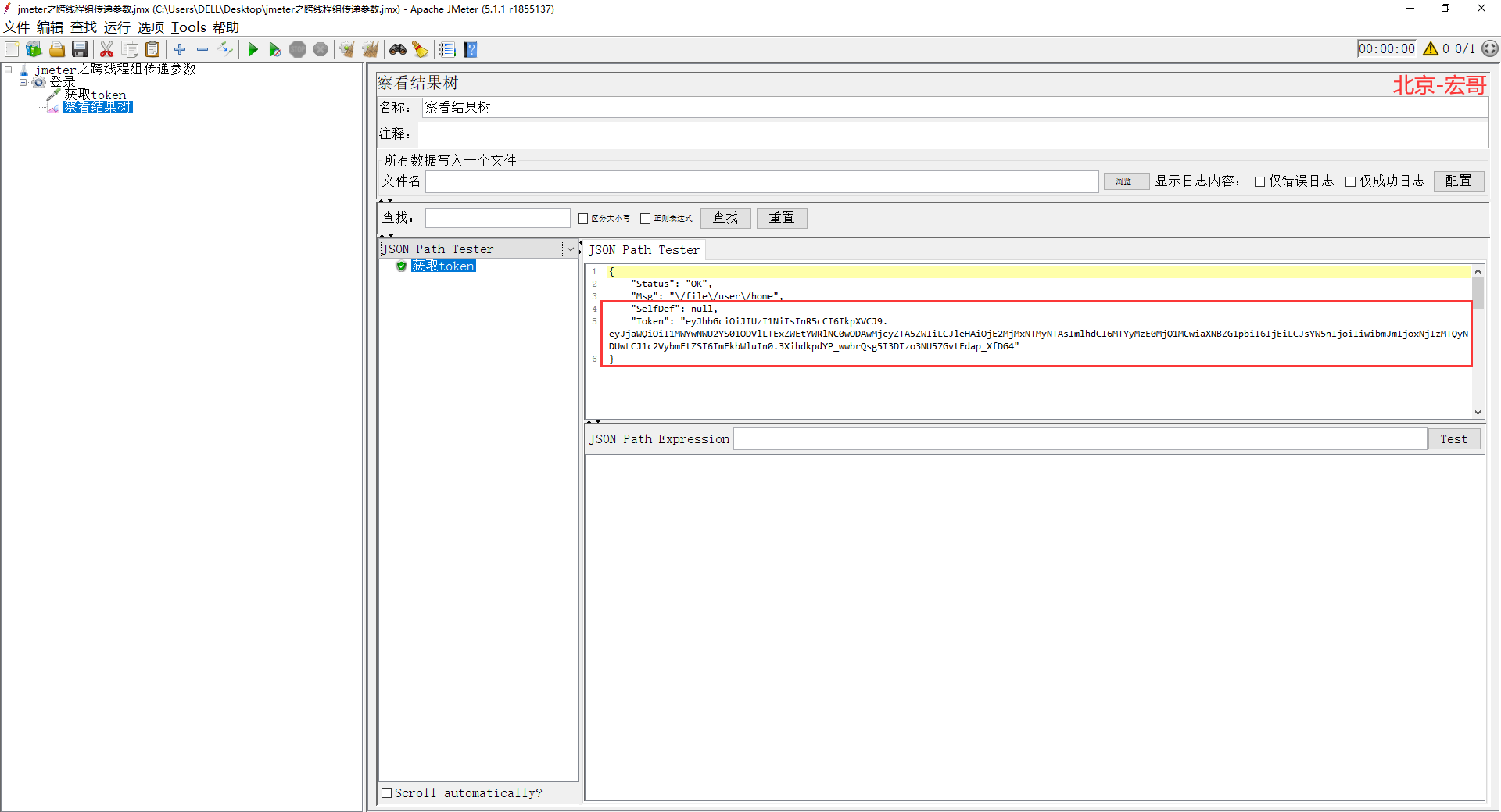The image size is (1501, 812).
Task: Select the 登录 thread group
Action: point(63,82)
